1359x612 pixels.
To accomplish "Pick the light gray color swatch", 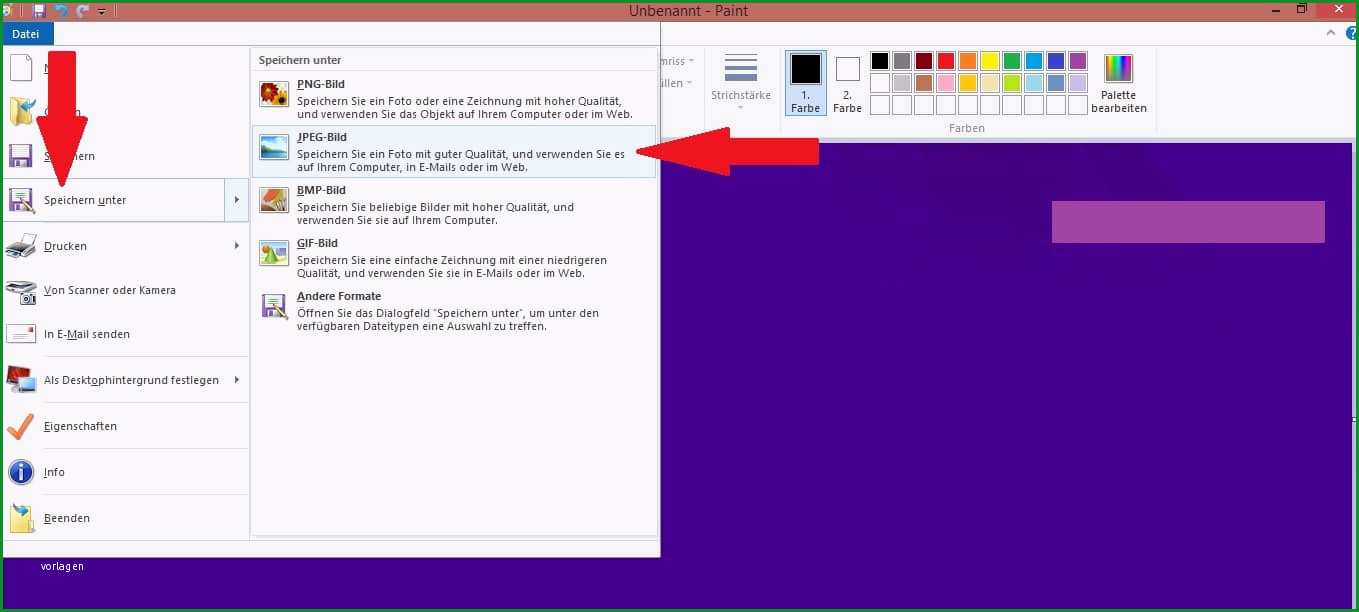I will (x=902, y=83).
